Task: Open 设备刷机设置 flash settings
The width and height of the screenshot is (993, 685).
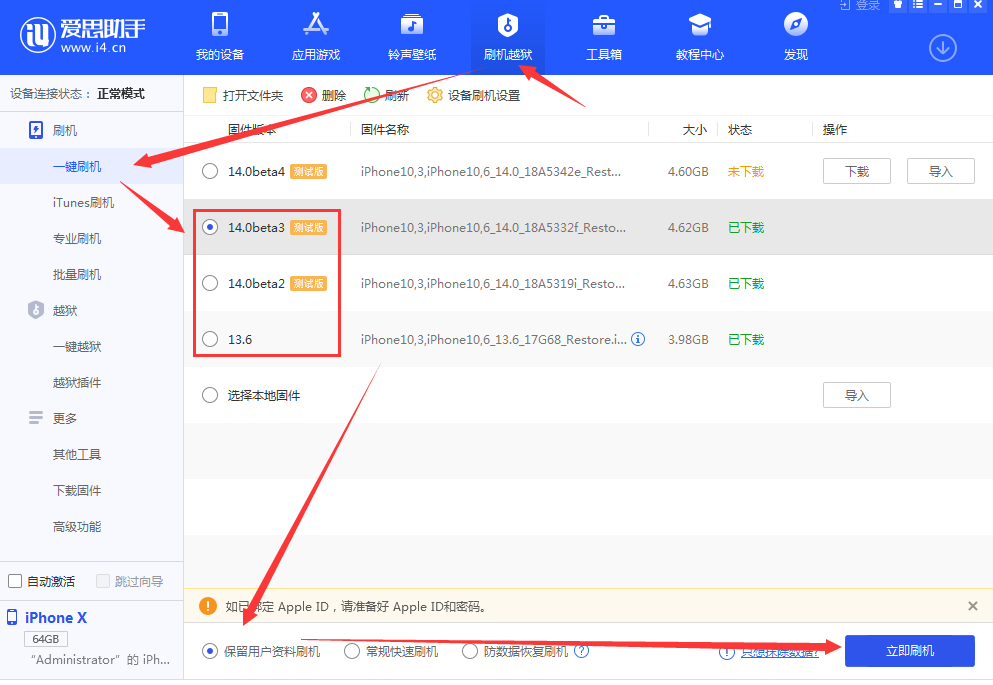Action: [474, 96]
